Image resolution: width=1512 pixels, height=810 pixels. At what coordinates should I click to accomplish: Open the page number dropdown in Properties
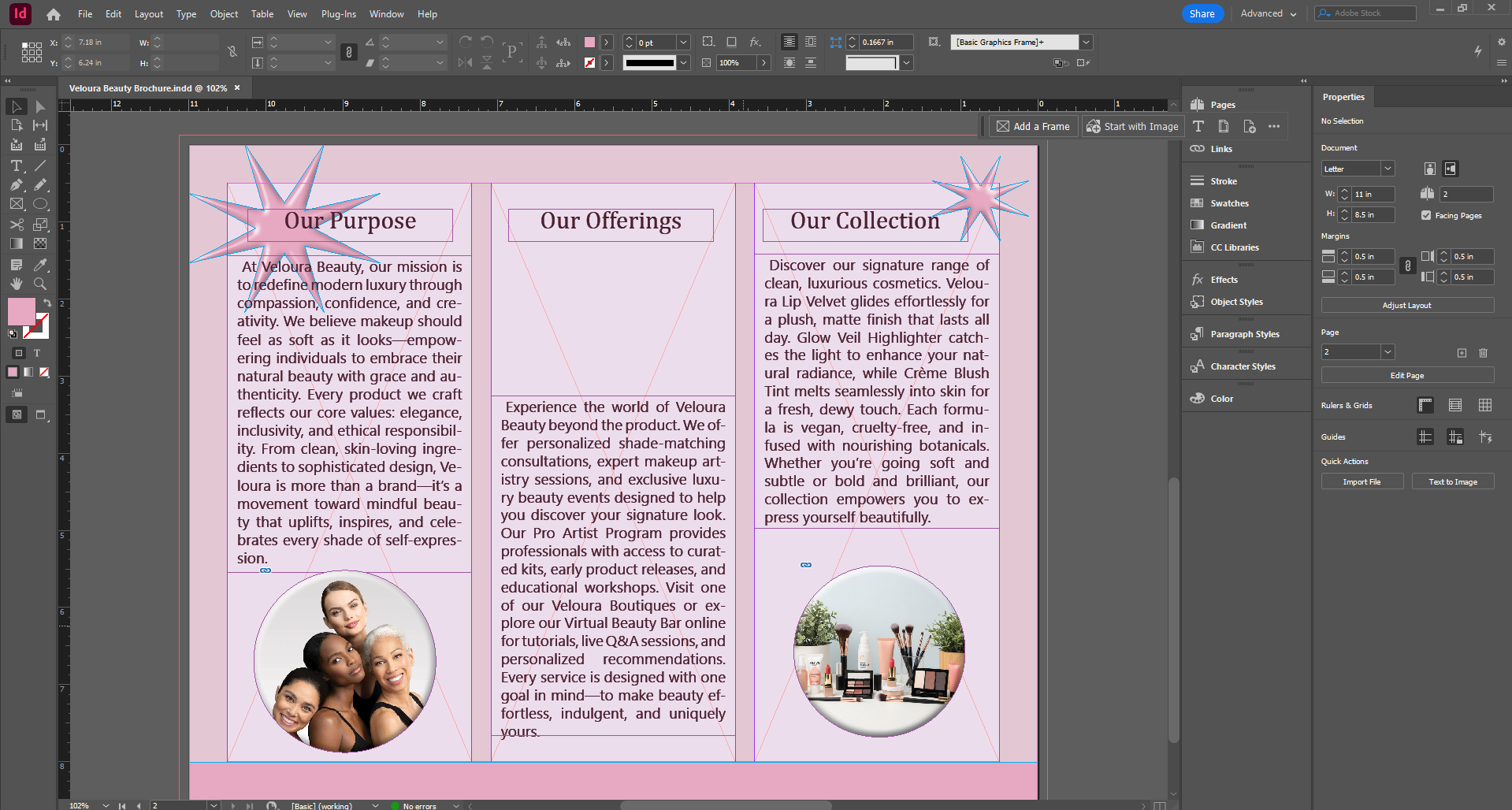[1388, 352]
